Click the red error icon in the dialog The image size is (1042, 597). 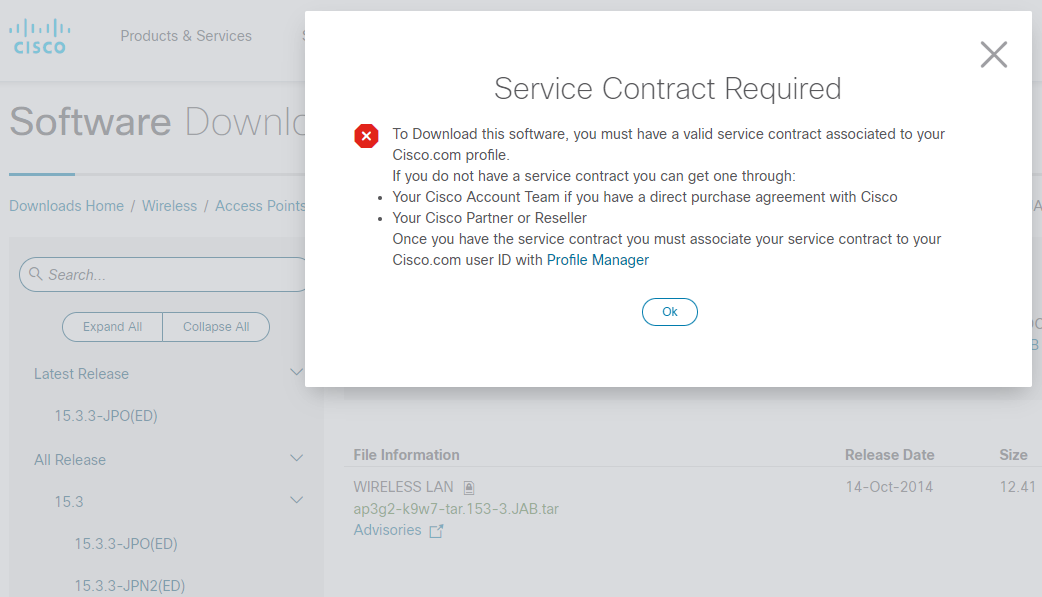click(x=366, y=135)
